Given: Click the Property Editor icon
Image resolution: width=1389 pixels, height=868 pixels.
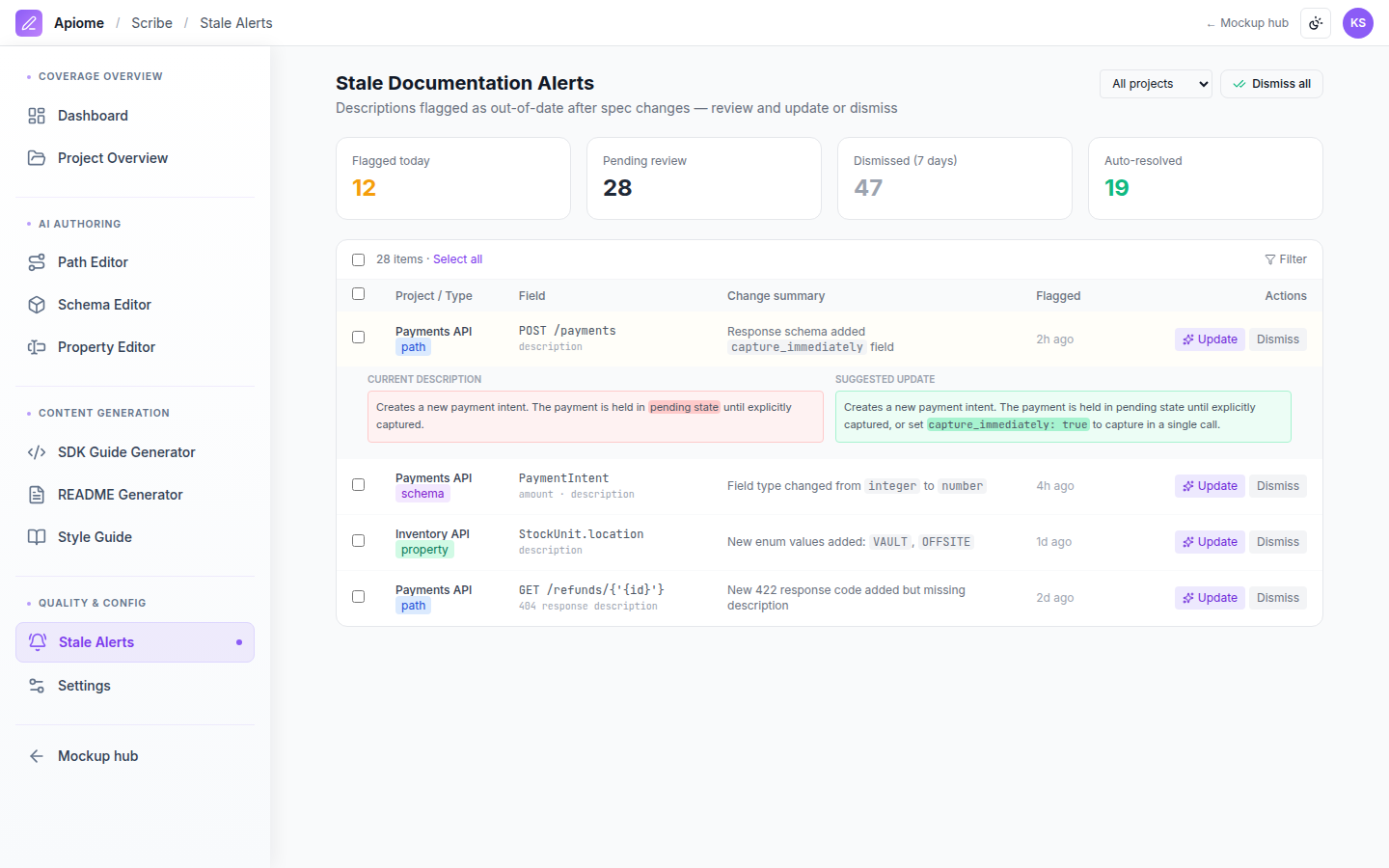Looking at the screenshot, I should pyautogui.click(x=37, y=347).
